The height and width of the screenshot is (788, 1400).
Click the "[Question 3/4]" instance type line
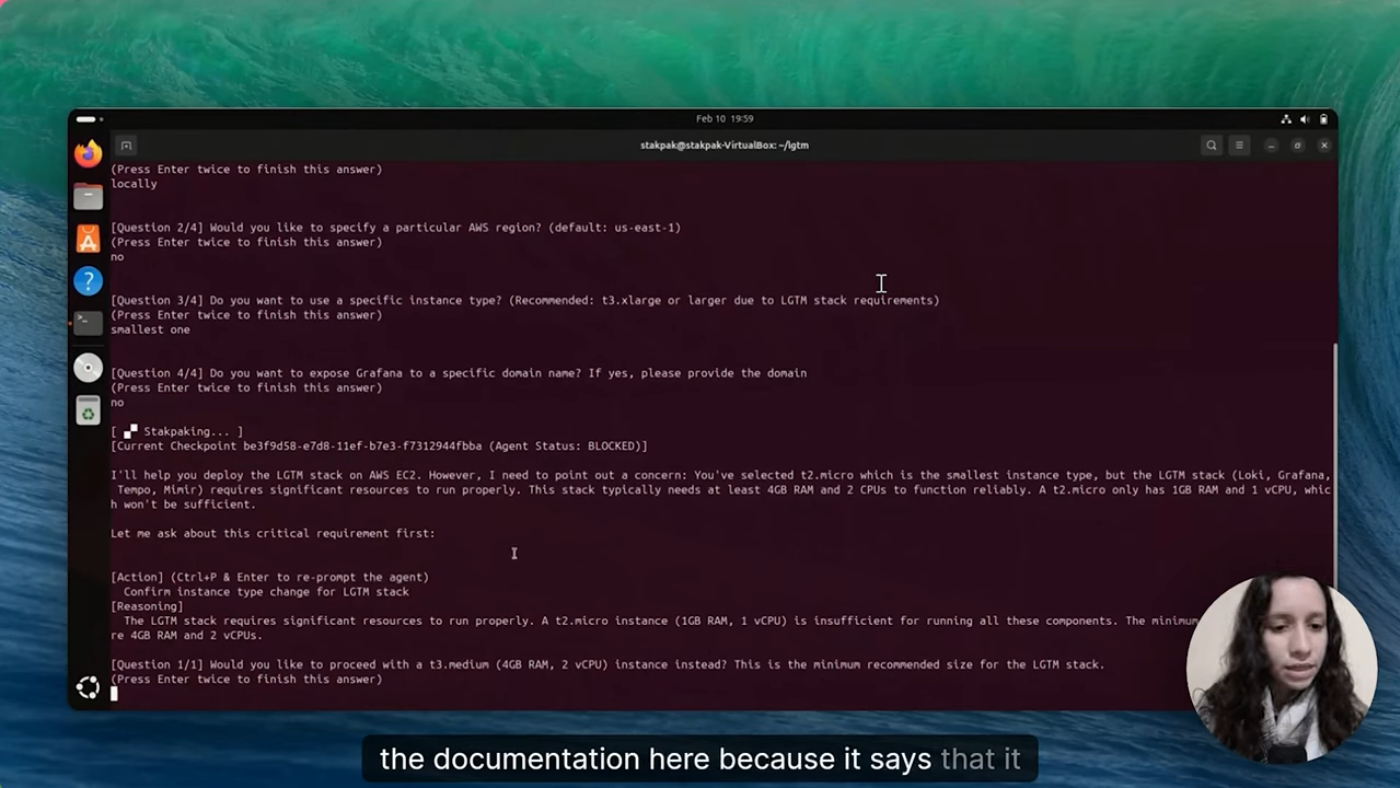tap(525, 300)
